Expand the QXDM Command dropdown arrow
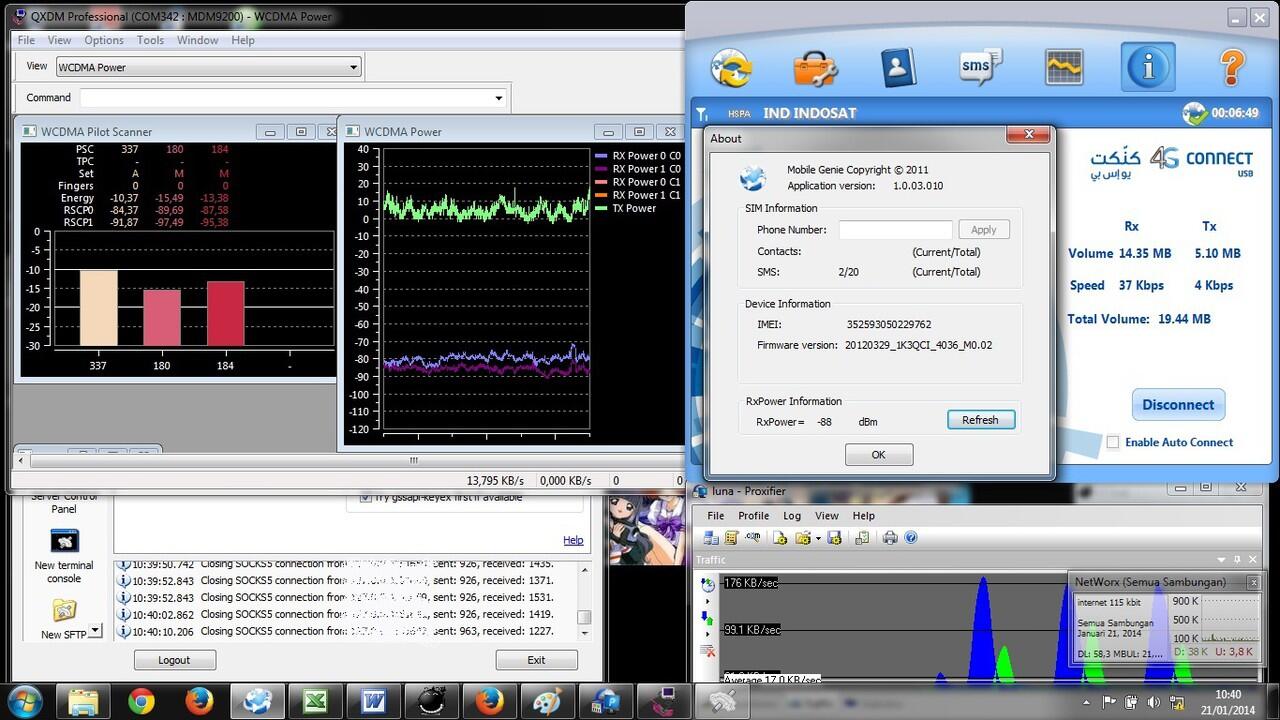Image resolution: width=1280 pixels, height=720 pixels. click(x=498, y=98)
